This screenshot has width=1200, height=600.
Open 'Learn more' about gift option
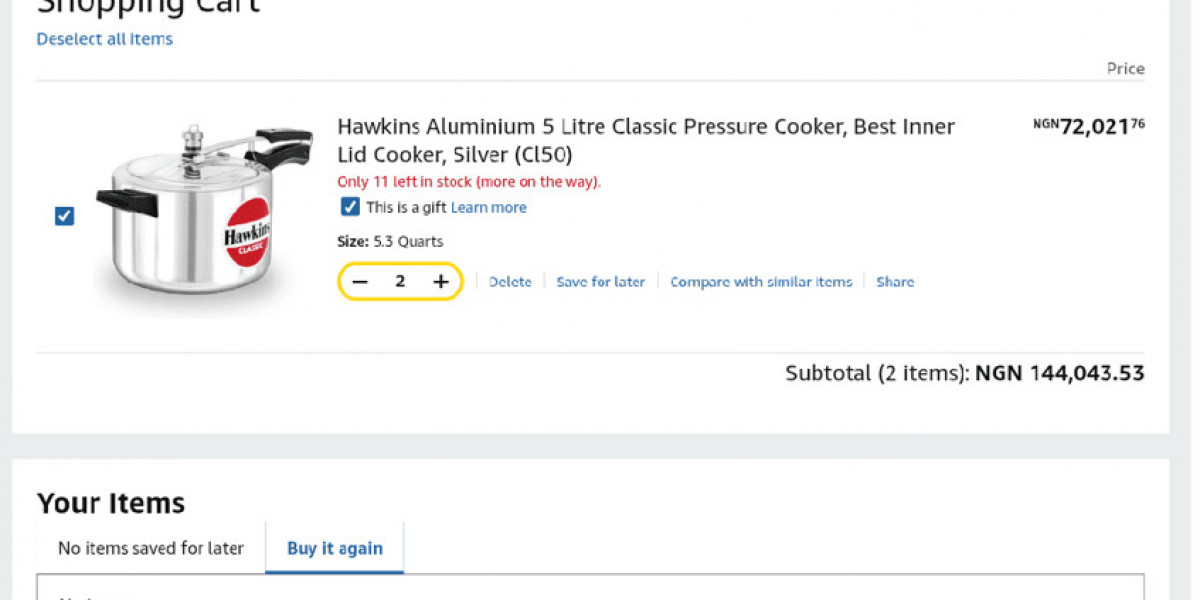coord(488,208)
